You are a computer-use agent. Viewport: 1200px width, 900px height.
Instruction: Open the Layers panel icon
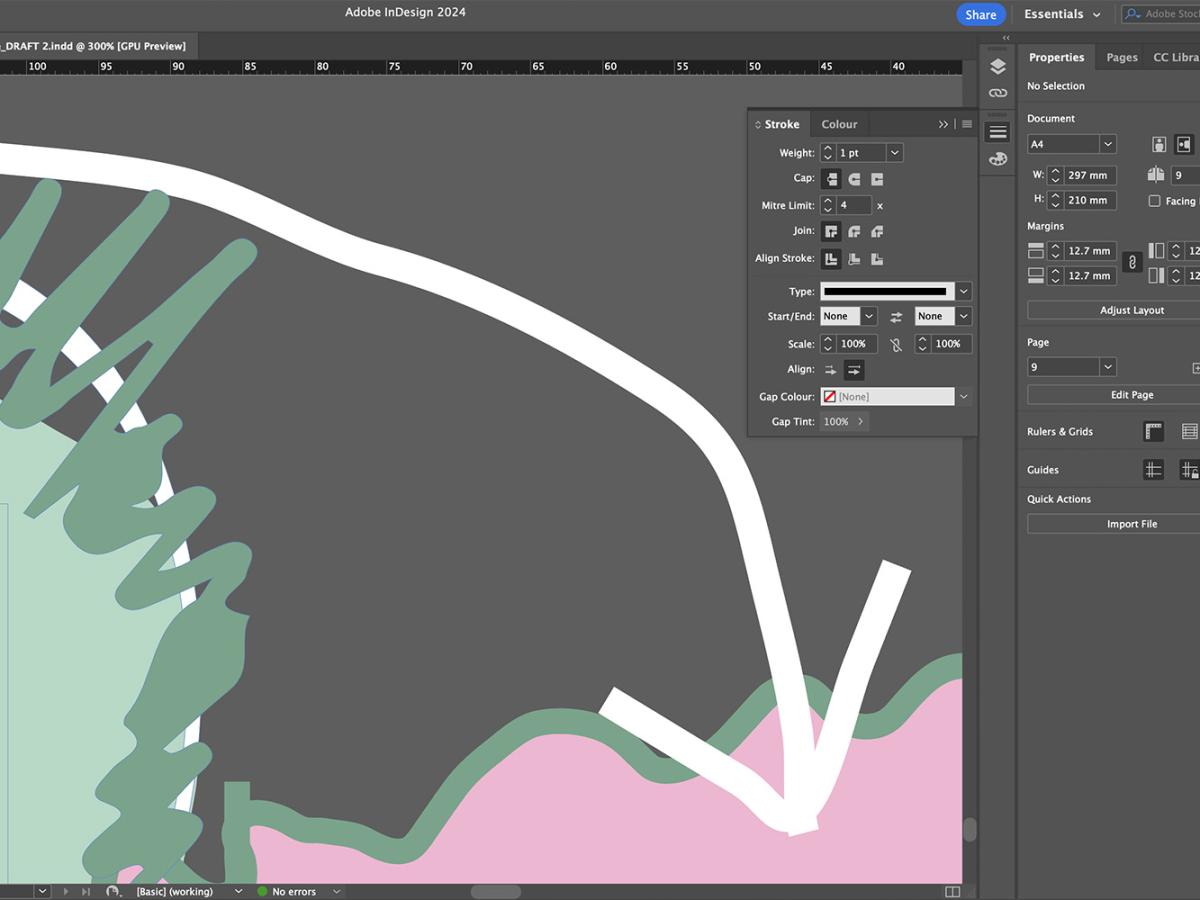[997, 67]
